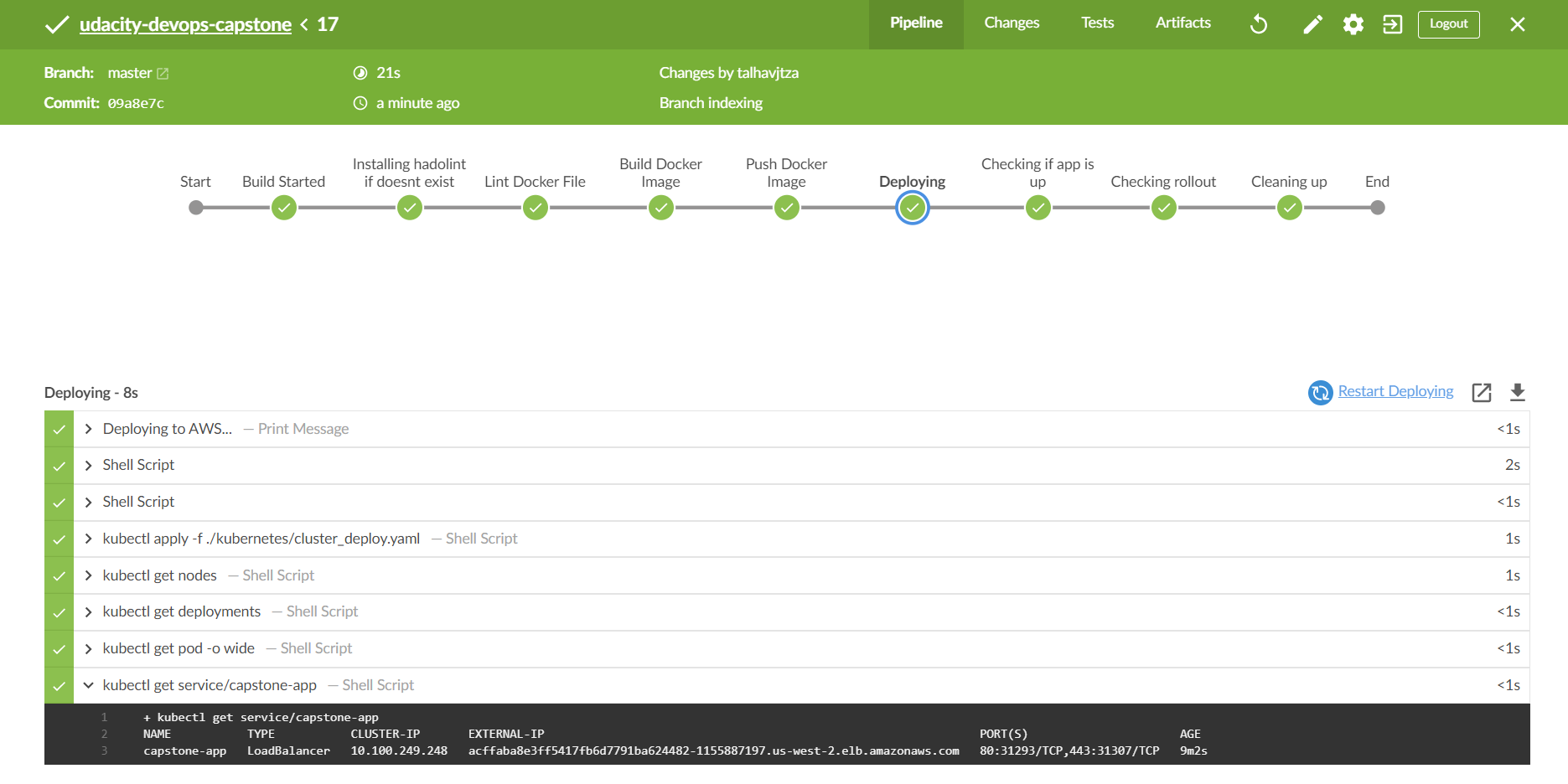Click the run success checkmark near title

click(56, 24)
